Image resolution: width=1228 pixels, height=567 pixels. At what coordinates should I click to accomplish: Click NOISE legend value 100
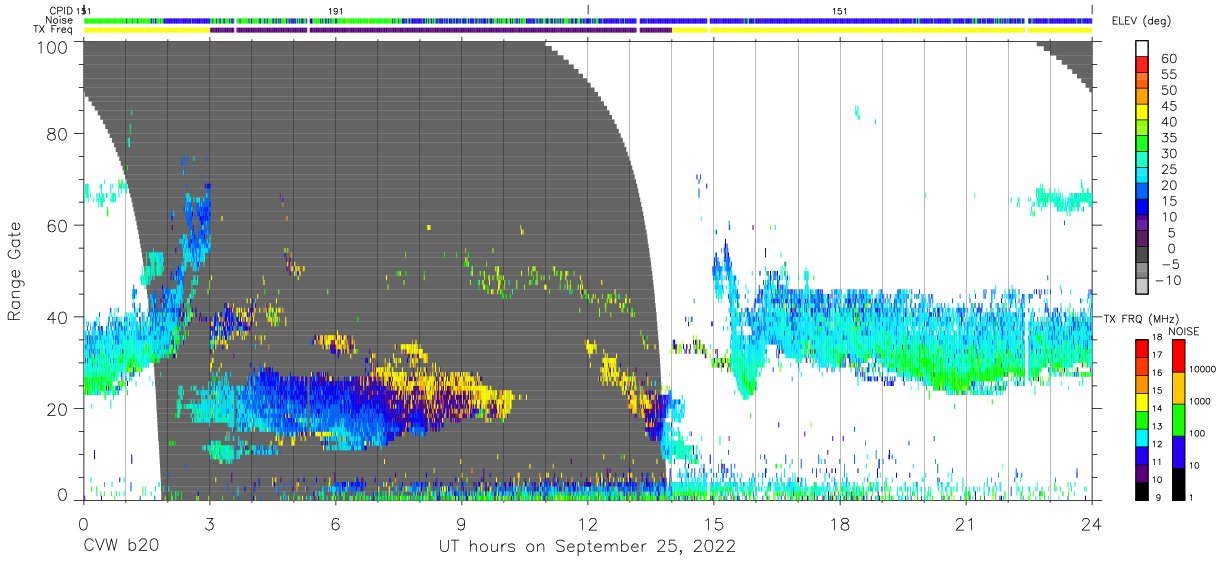point(1198,434)
